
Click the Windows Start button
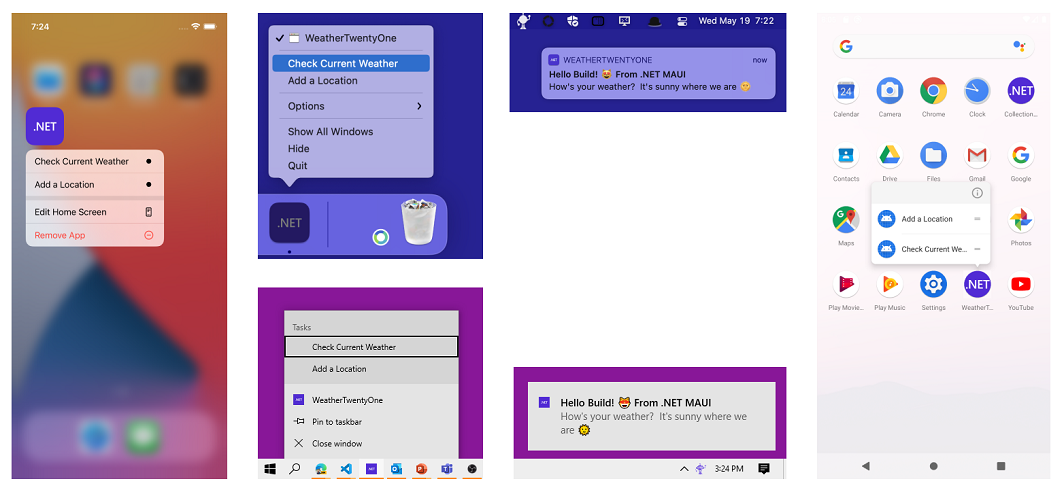[x=269, y=469]
